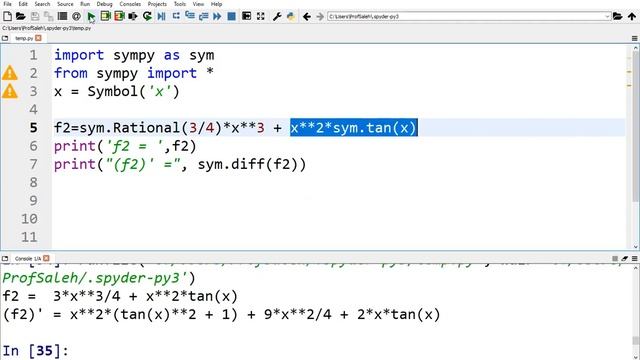Open the console pane options hamburger menu
The width and height of the screenshot is (640, 360).
tap(634, 258)
